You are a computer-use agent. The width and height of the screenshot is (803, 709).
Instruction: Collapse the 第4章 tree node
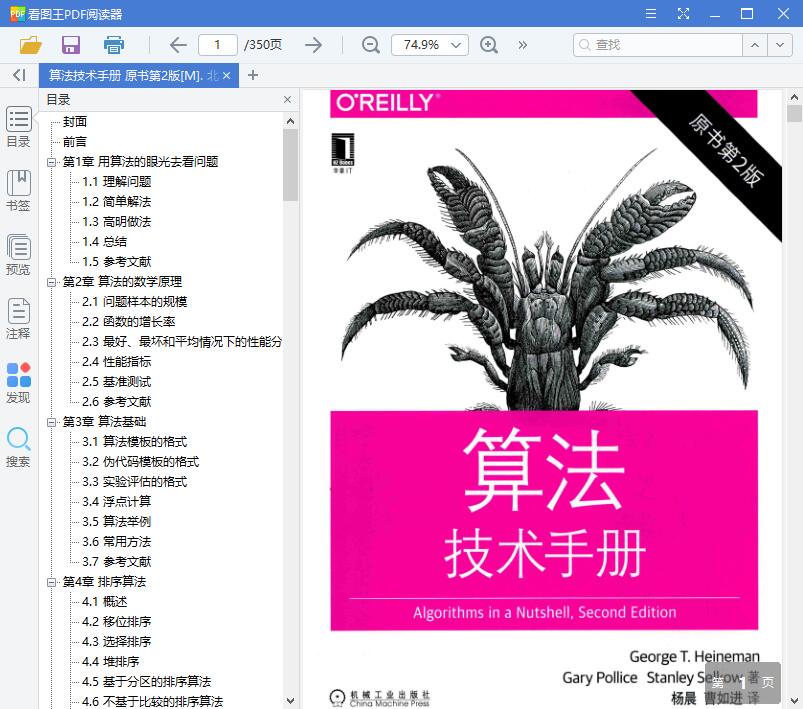pyautogui.click(x=51, y=582)
